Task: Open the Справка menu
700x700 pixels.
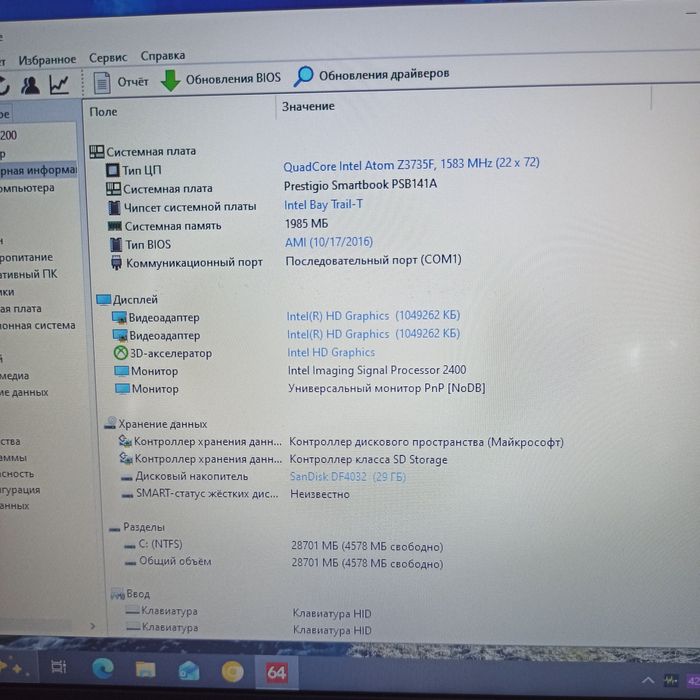Action: click(x=163, y=56)
